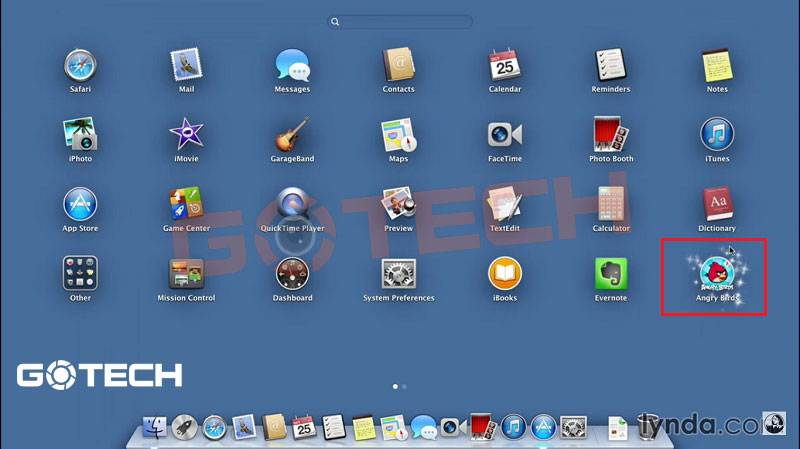Launch FaceTime in the Launchpad grid
Screen dimensions: 800x449
pyautogui.click(x=505, y=135)
